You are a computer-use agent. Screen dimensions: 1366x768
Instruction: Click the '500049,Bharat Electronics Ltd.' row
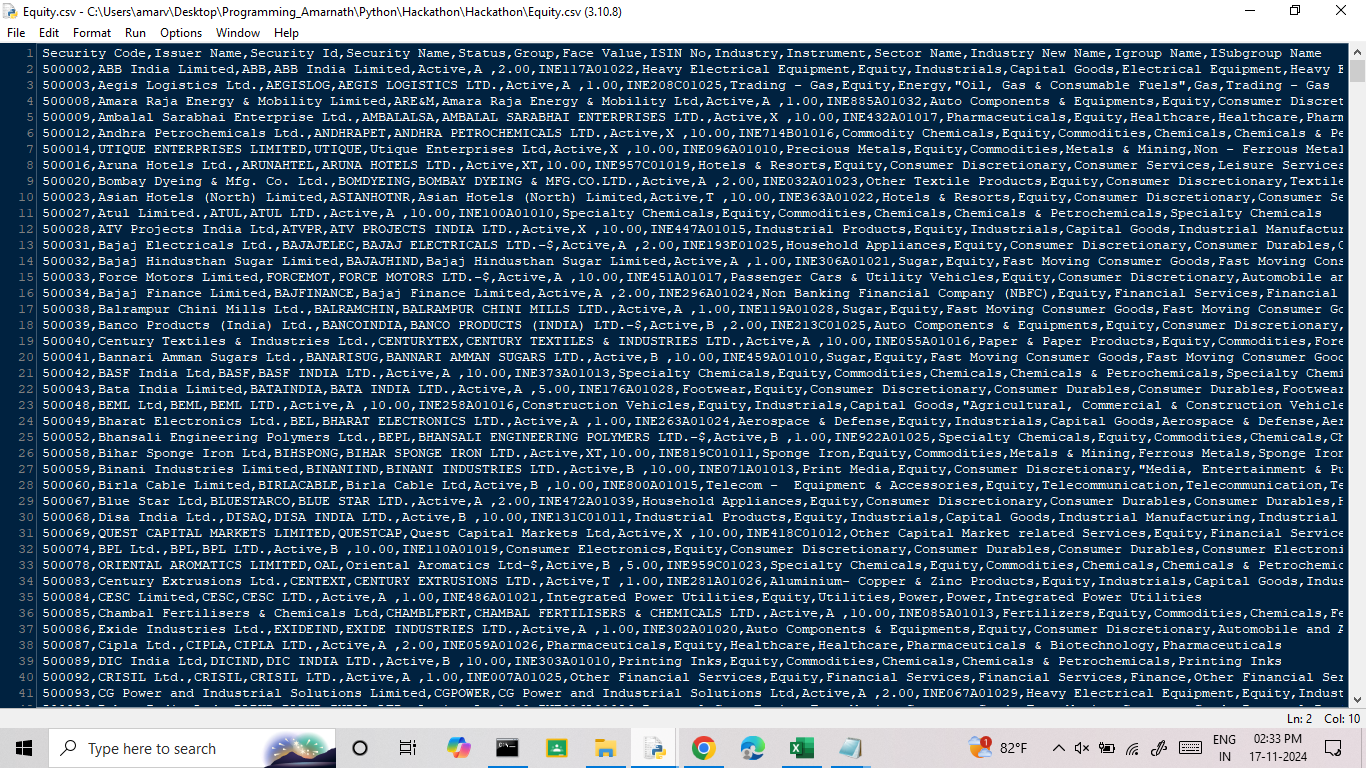694,421
